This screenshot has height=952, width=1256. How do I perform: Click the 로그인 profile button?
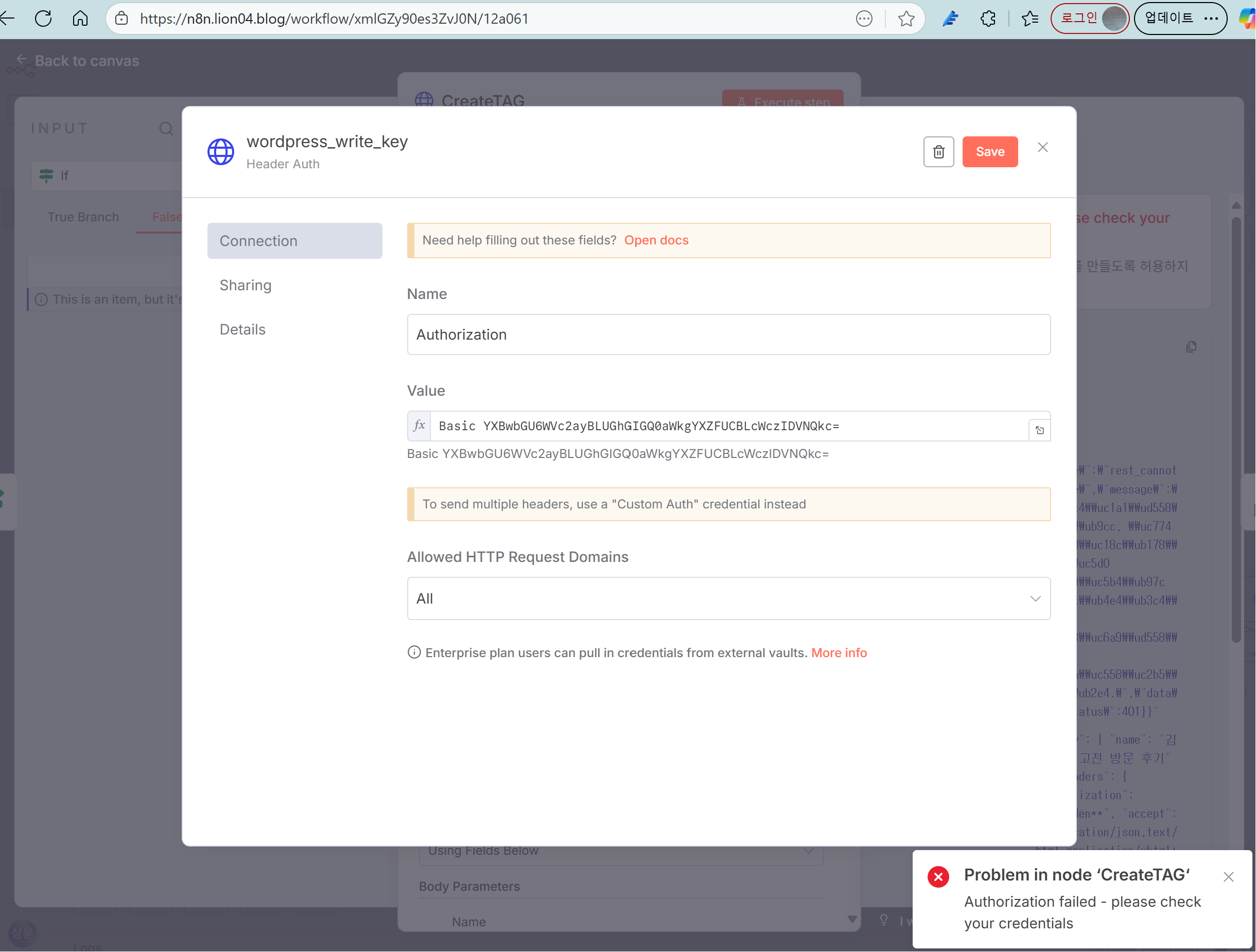(1089, 19)
